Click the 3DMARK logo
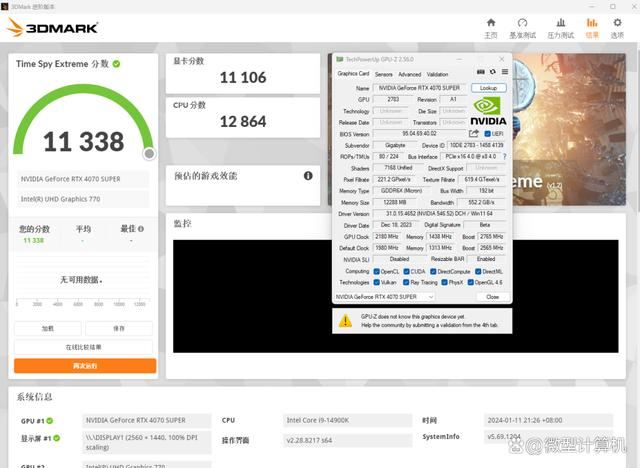This screenshot has width=640, height=468. 52,28
